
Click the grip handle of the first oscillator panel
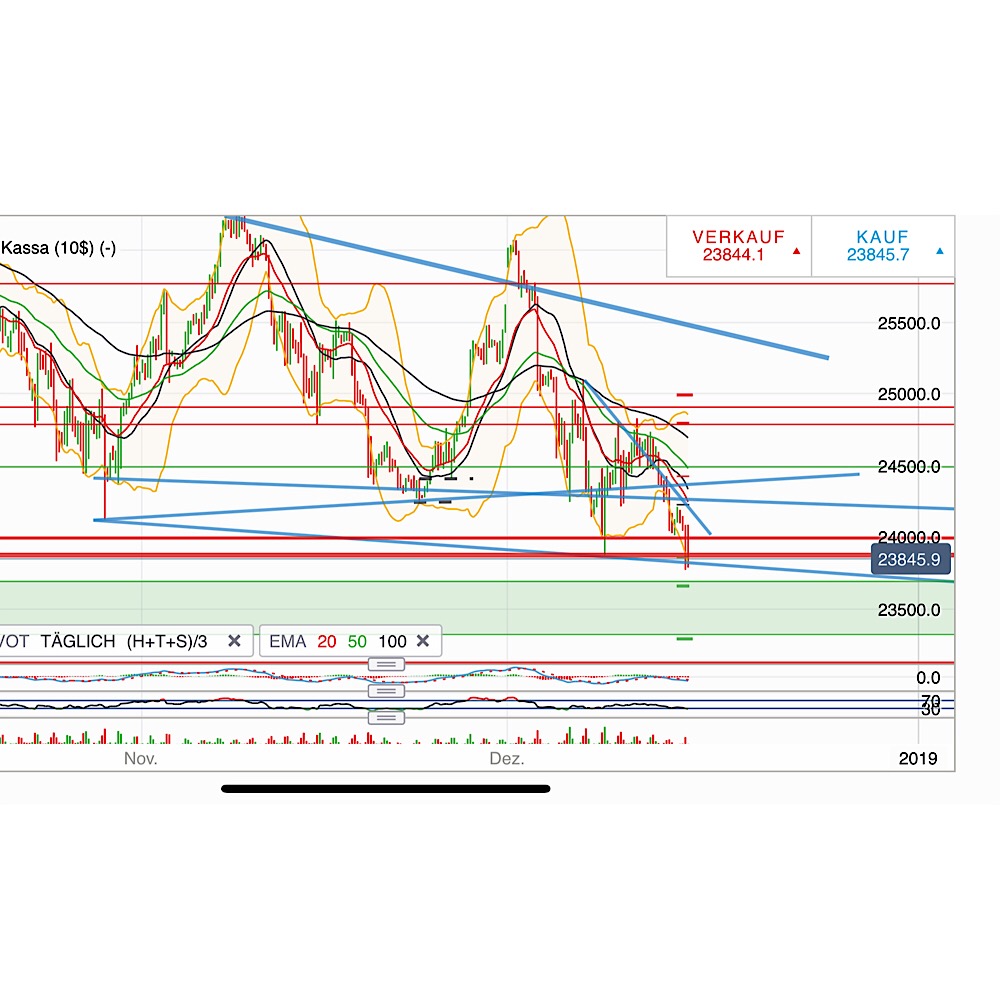385,664
